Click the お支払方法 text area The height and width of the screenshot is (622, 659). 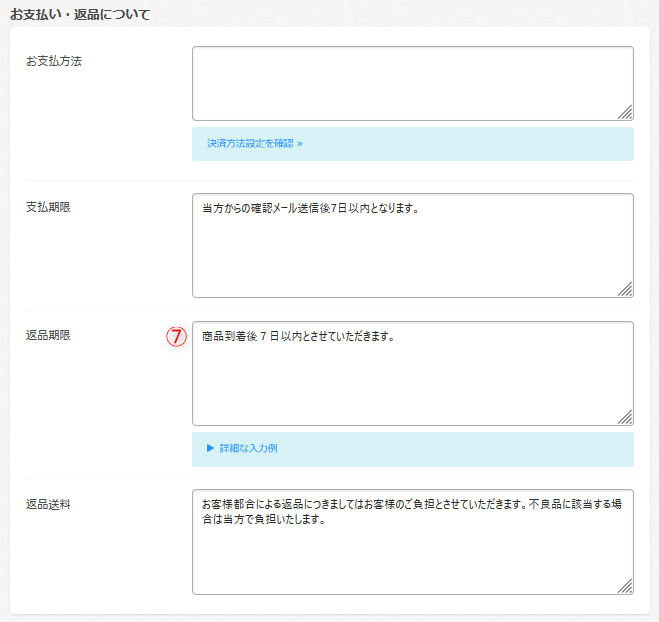412,84
